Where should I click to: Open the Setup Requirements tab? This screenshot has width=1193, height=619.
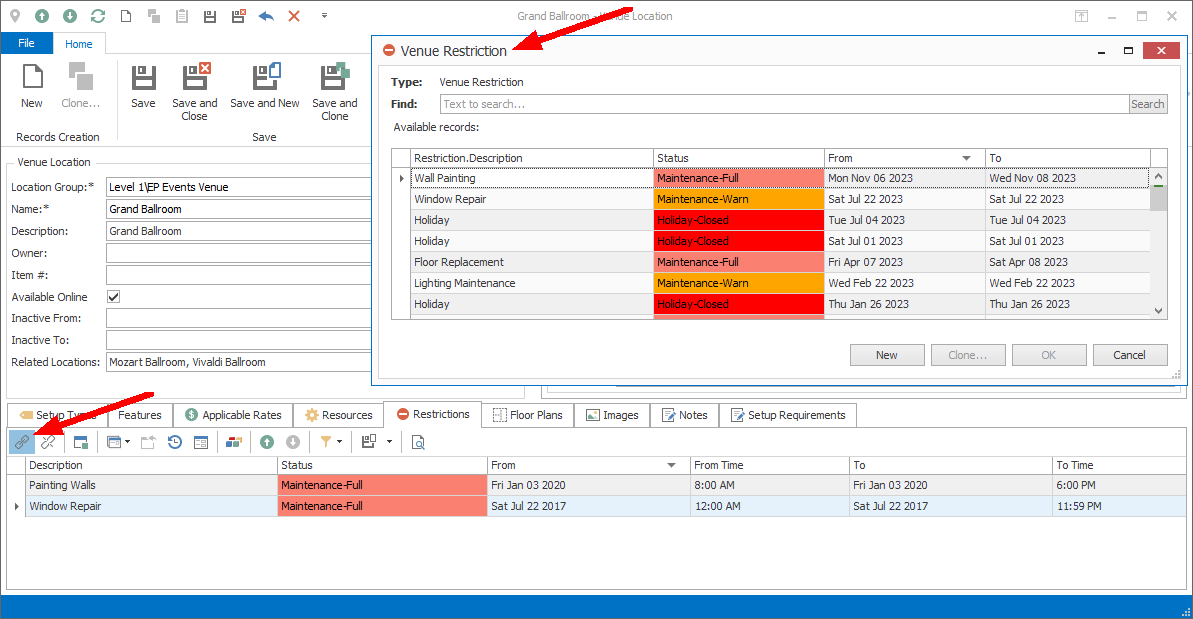coord(788,415)
